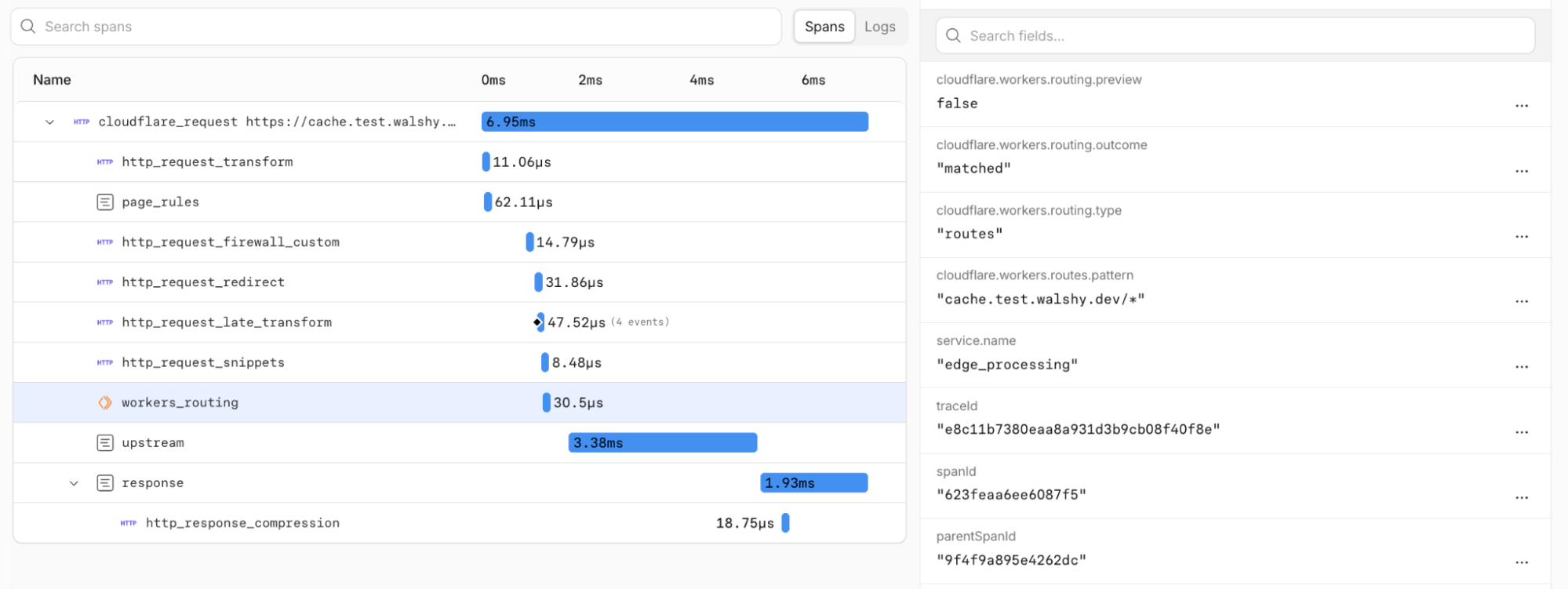The image size is (1568, 589).
Task: Click the HTTP icon beside http_request_transform
Action: click(105, 162)
